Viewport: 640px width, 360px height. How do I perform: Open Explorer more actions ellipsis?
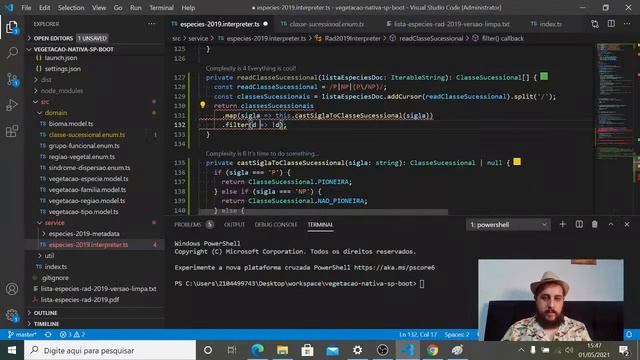pyautogui.click(x=151, y=24)
